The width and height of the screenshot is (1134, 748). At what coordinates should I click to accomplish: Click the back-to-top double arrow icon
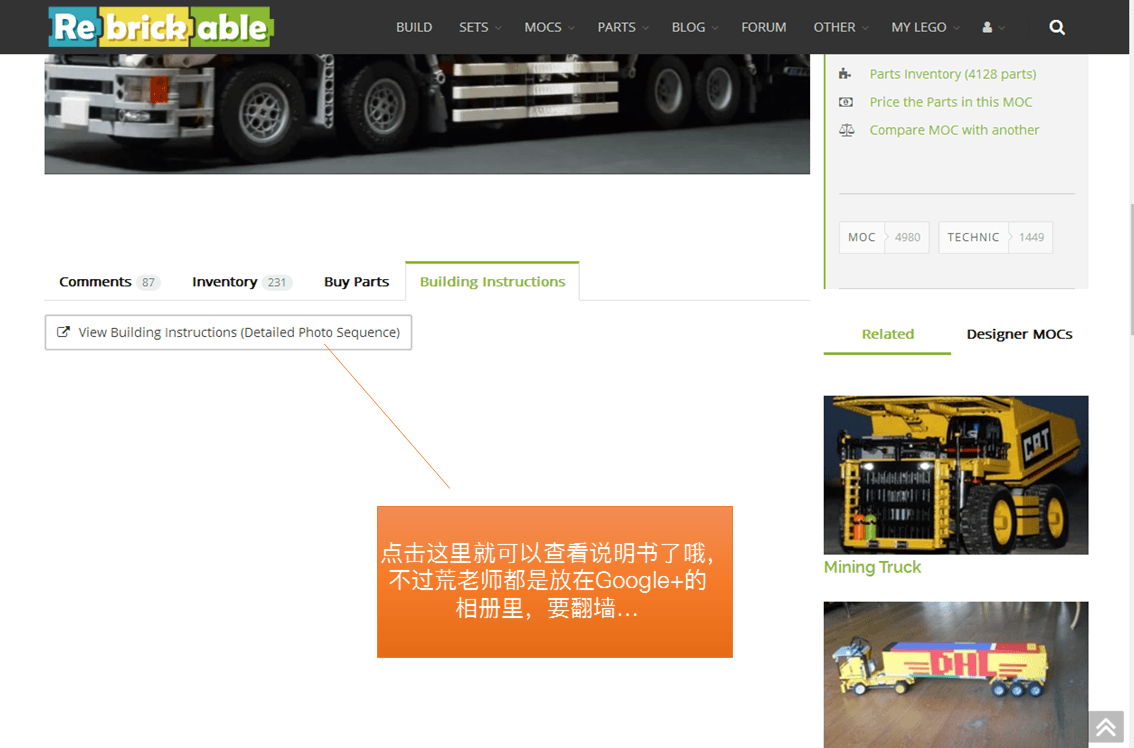coord(1106,727)
